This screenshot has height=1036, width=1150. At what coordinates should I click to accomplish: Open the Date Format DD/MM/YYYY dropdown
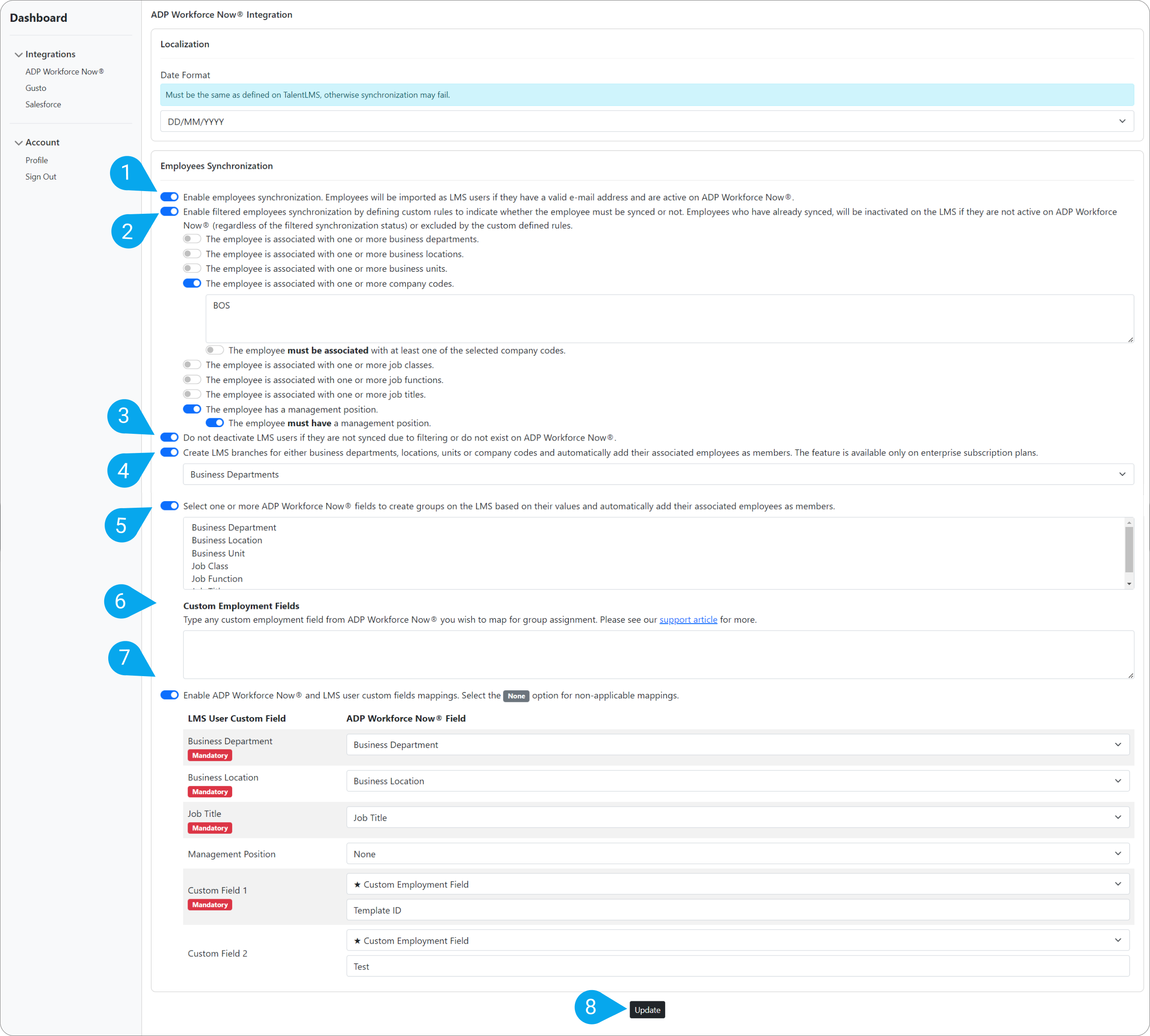[647, 121]
